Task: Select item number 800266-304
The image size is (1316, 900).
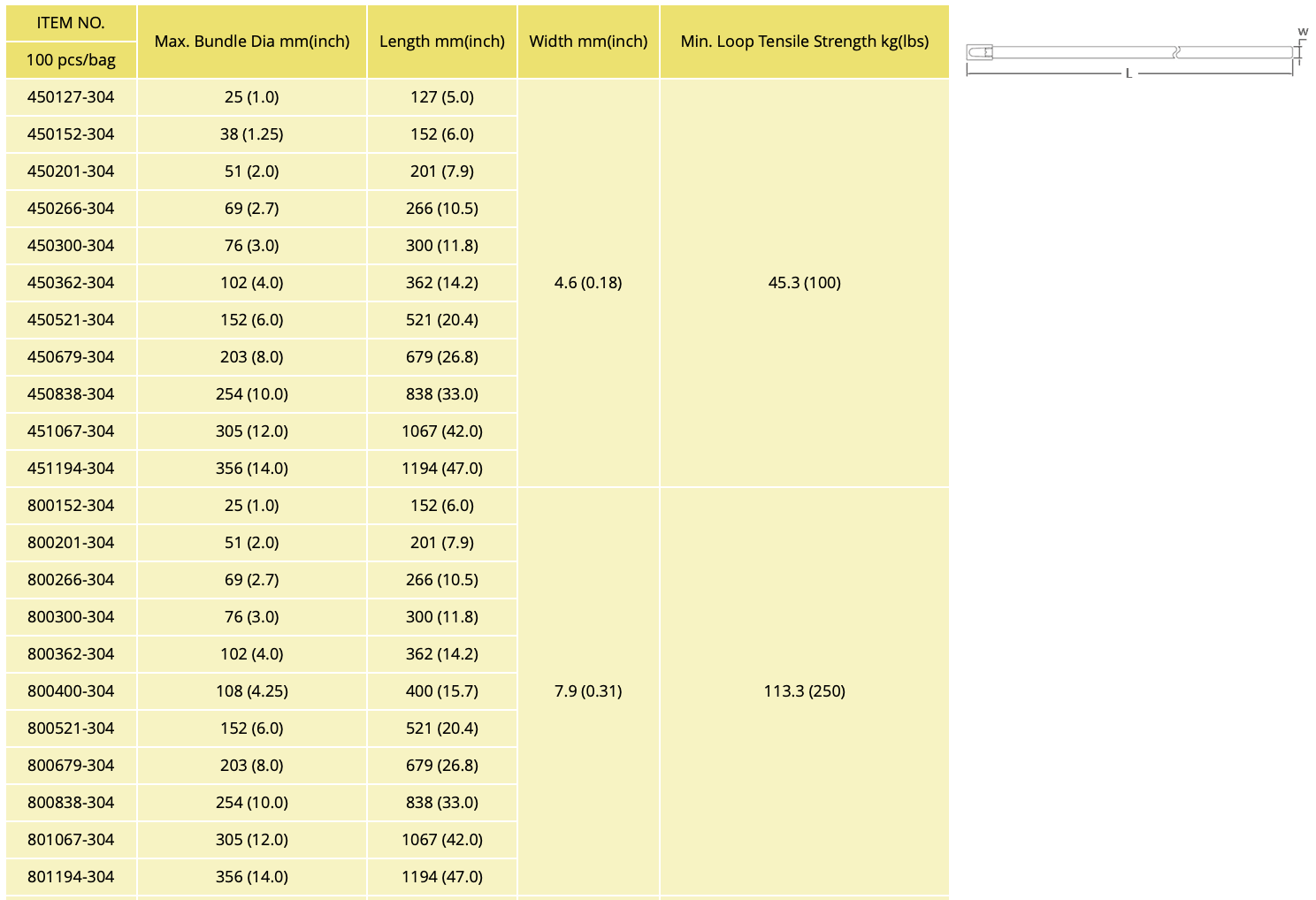Action: 71,580
